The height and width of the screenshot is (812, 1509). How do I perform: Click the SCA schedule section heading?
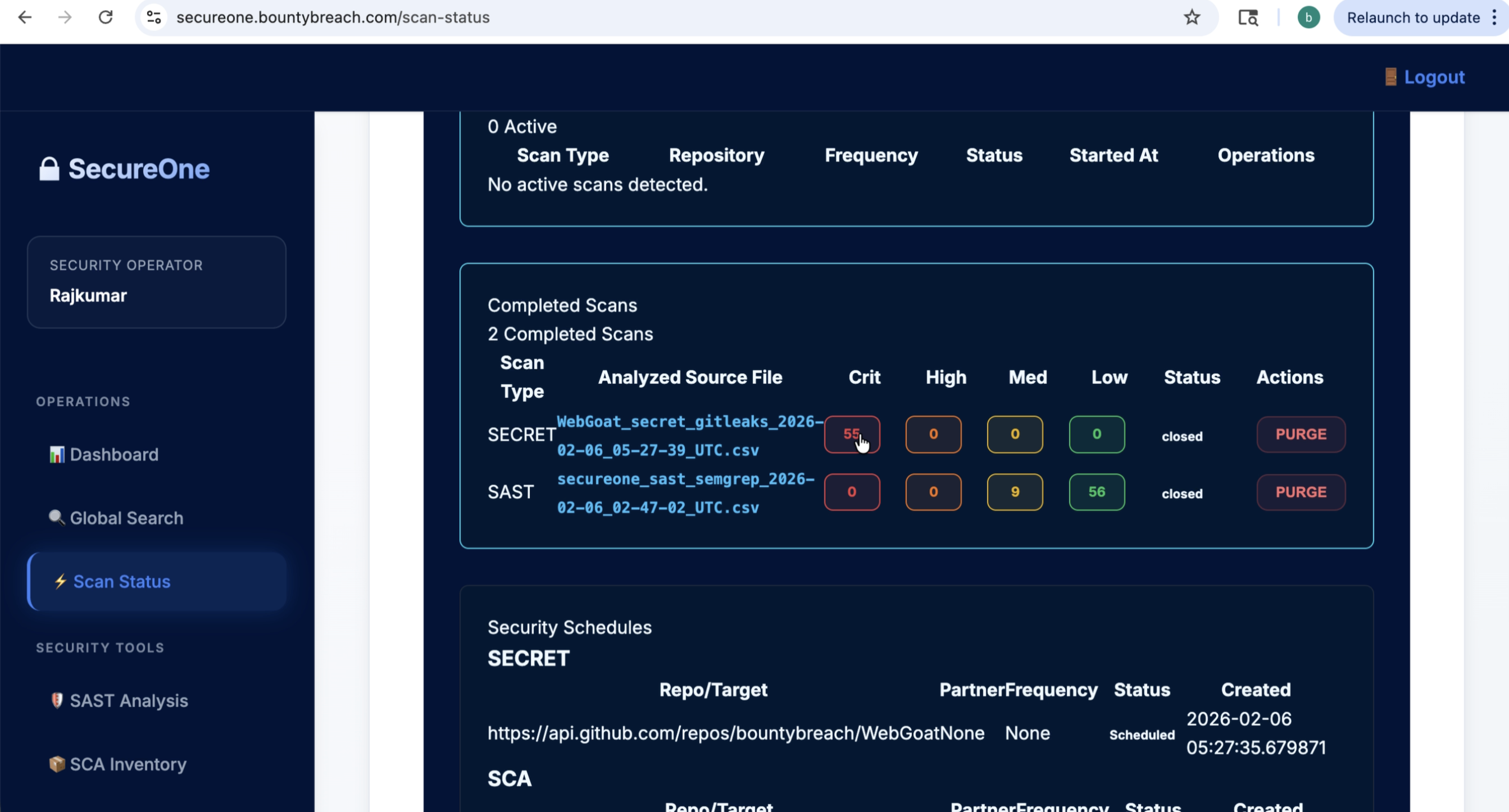(510, 779)
